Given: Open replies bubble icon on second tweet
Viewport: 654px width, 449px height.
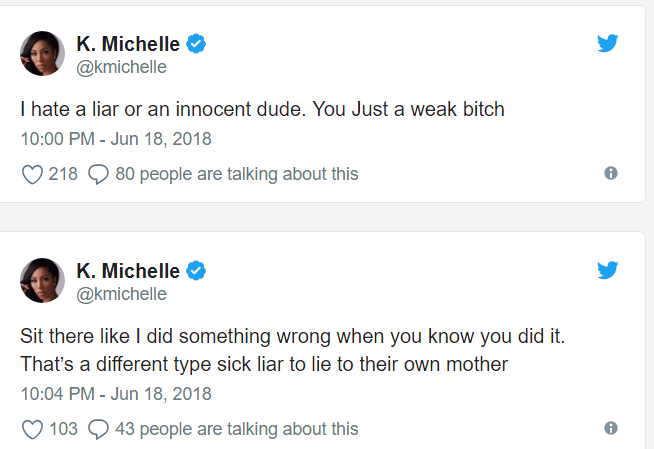Looking at the screenshot, I should [x=98, y=429].
